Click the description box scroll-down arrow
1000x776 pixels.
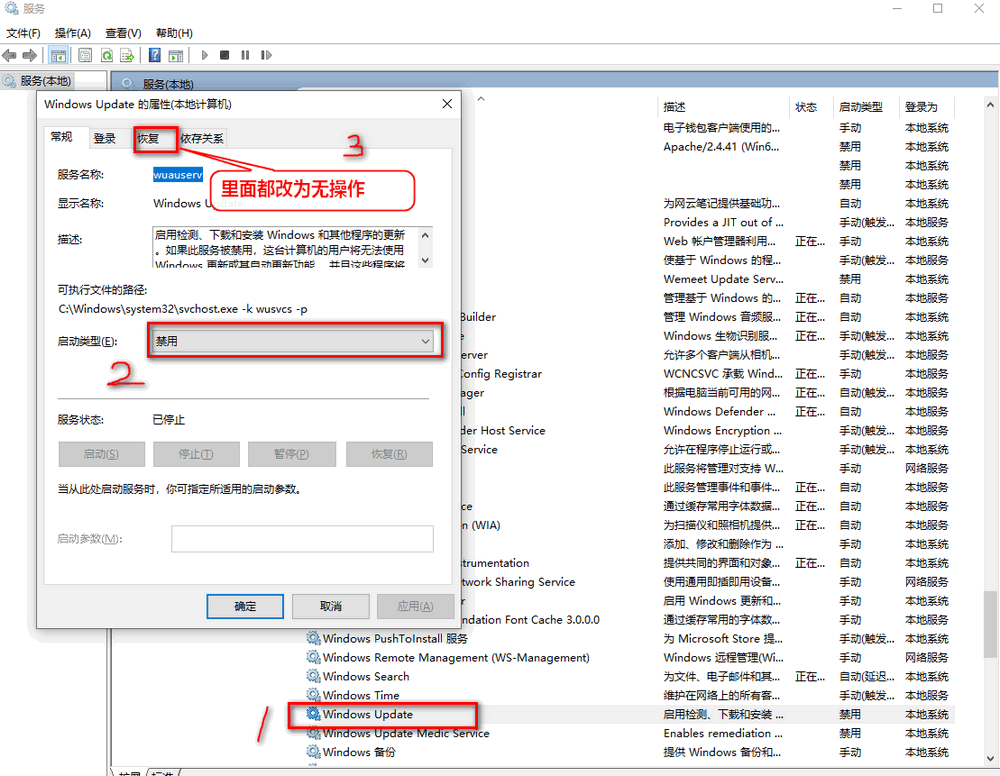click(x=425, y=260)
